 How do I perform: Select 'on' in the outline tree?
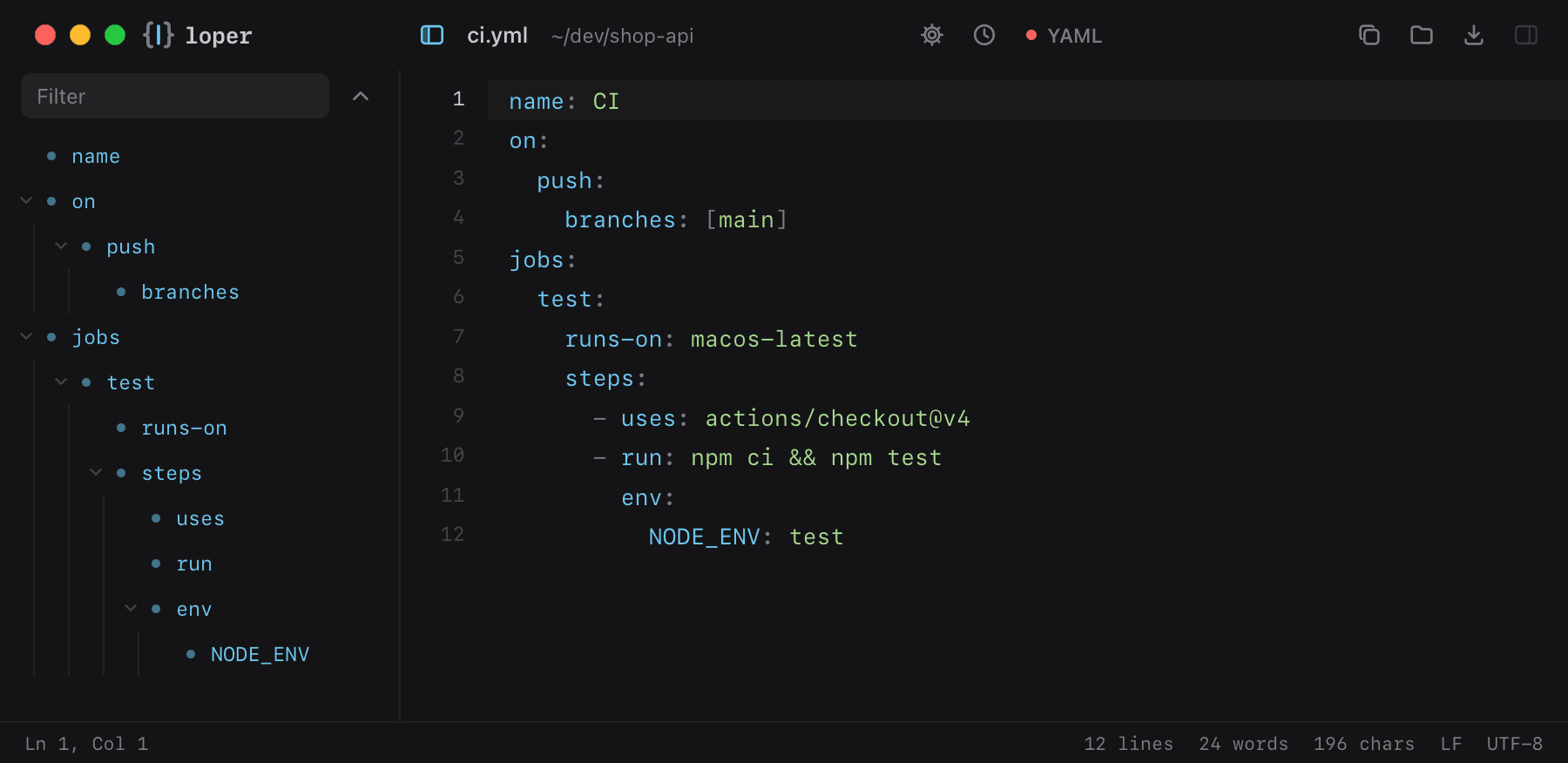coord(84,202)
